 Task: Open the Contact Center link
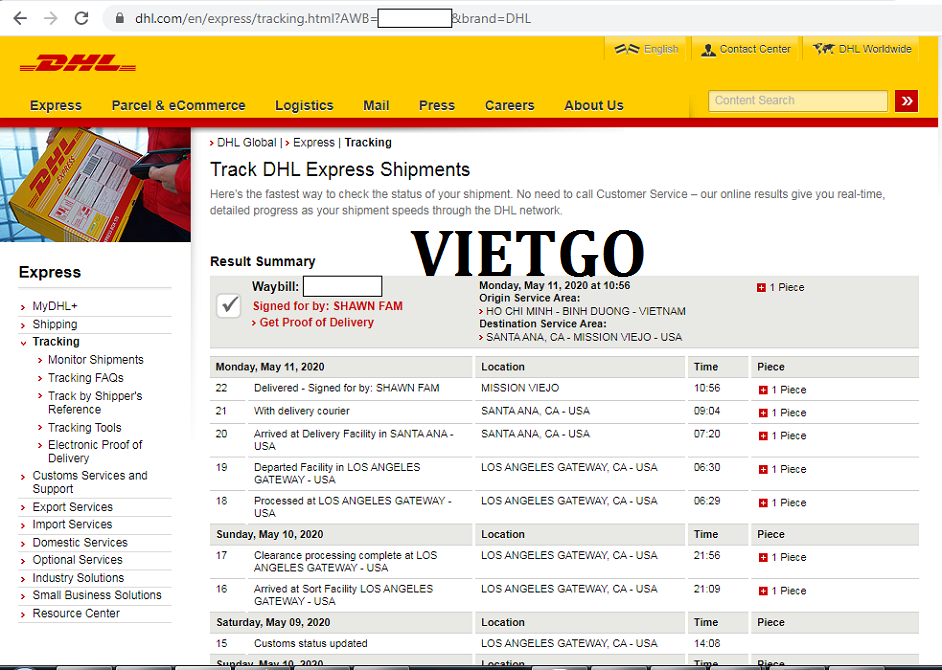pyautogui.click(x=755, y=49)
